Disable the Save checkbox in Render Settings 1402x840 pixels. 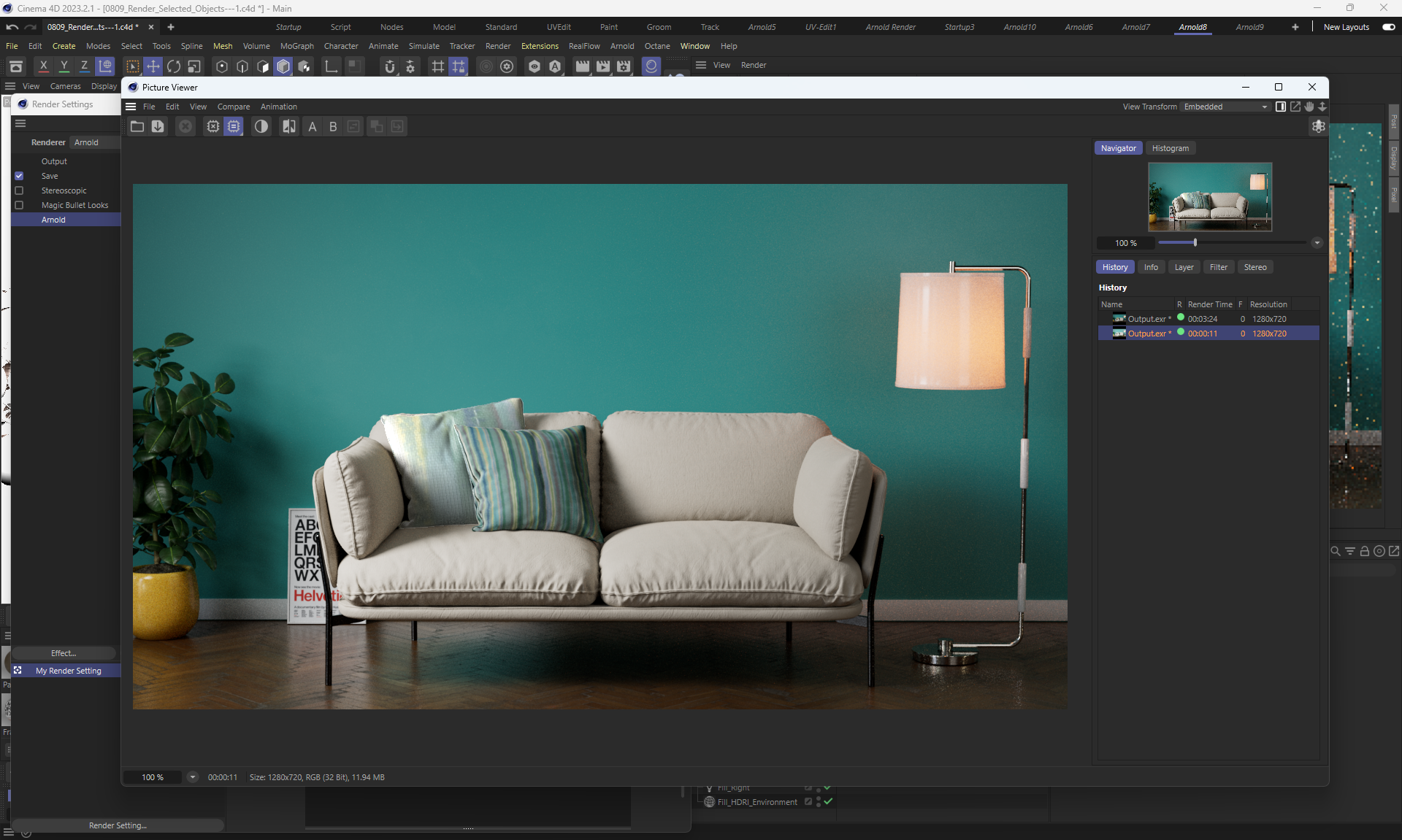click(x=19, y=176)
